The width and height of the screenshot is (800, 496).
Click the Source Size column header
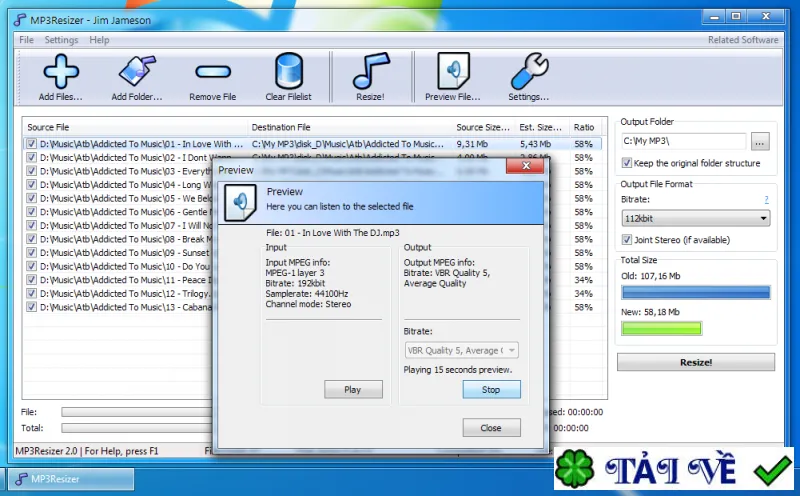(x=484, y=127)
